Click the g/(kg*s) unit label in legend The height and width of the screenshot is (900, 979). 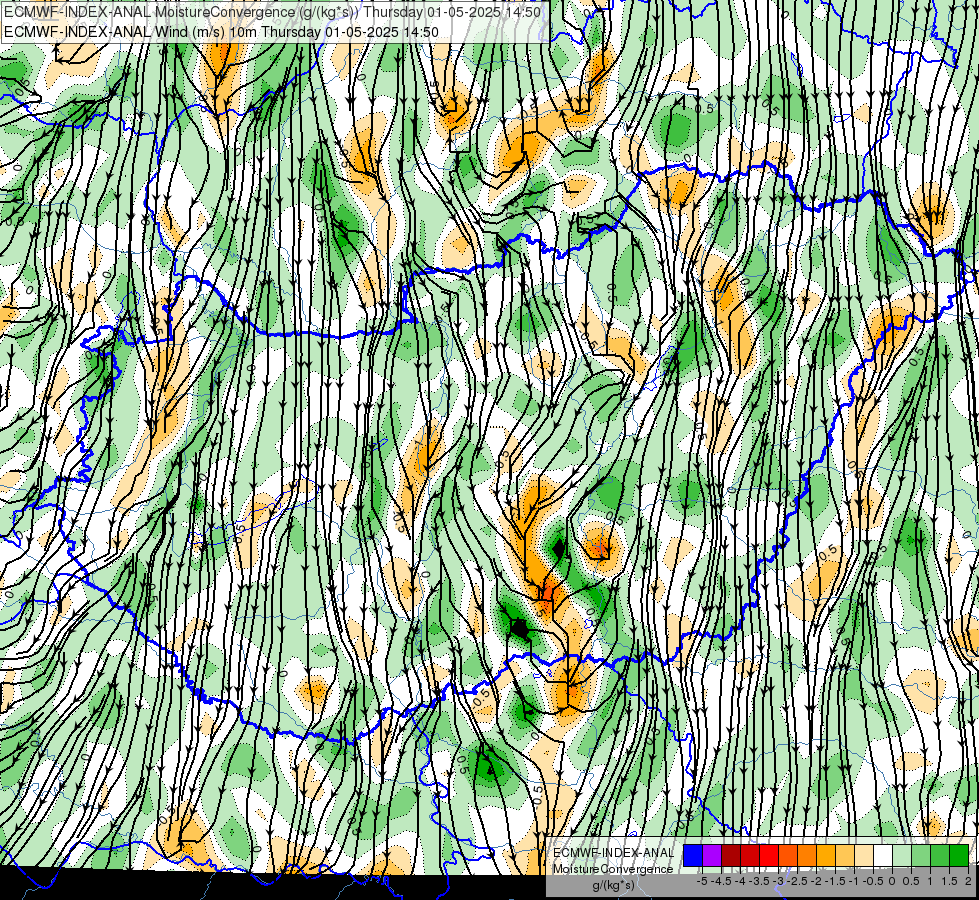pyautogui.click(x=614, y=885)
